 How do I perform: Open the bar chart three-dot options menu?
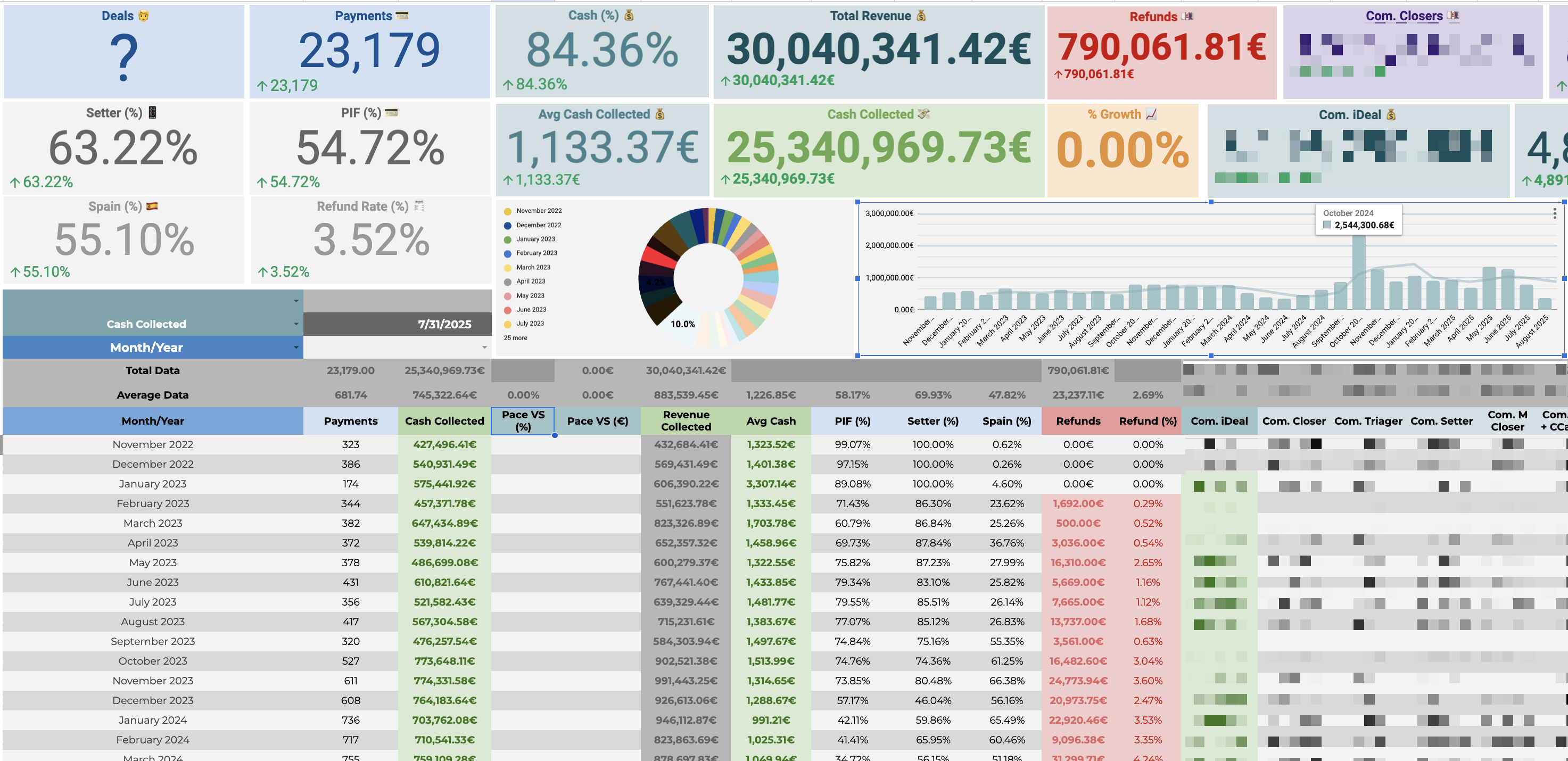1554,213
